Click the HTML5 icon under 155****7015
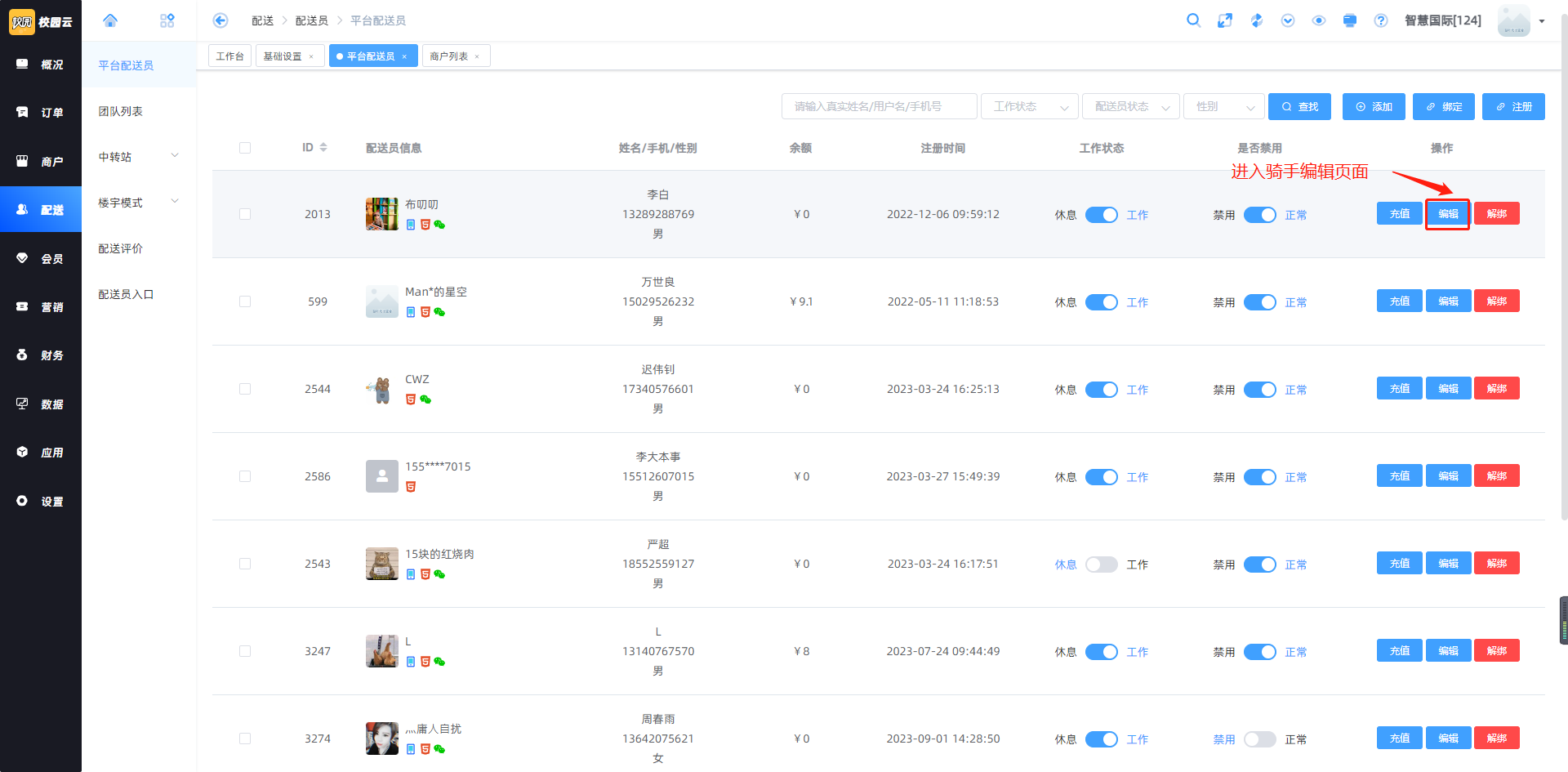The image size is (1568, 772). (411, 487)
